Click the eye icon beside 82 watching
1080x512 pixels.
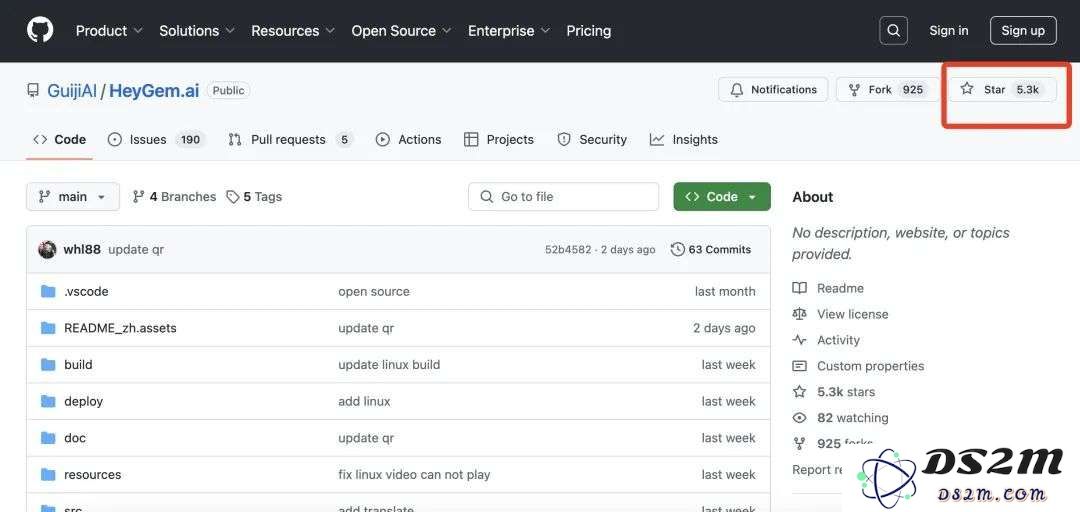pos(799,418)
